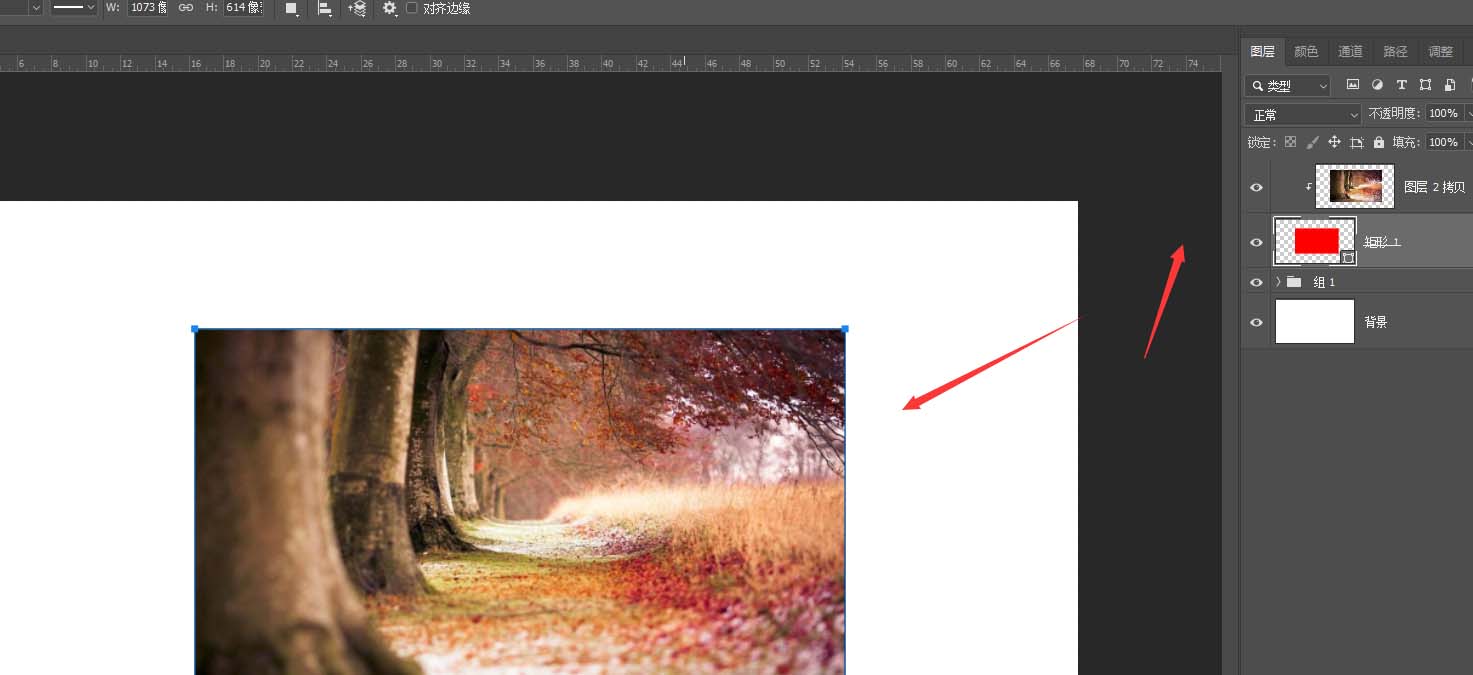Click the lock position icon
Image resolution: width=1473 pixels, height=675 pixels.
[x=1334, y=141]
